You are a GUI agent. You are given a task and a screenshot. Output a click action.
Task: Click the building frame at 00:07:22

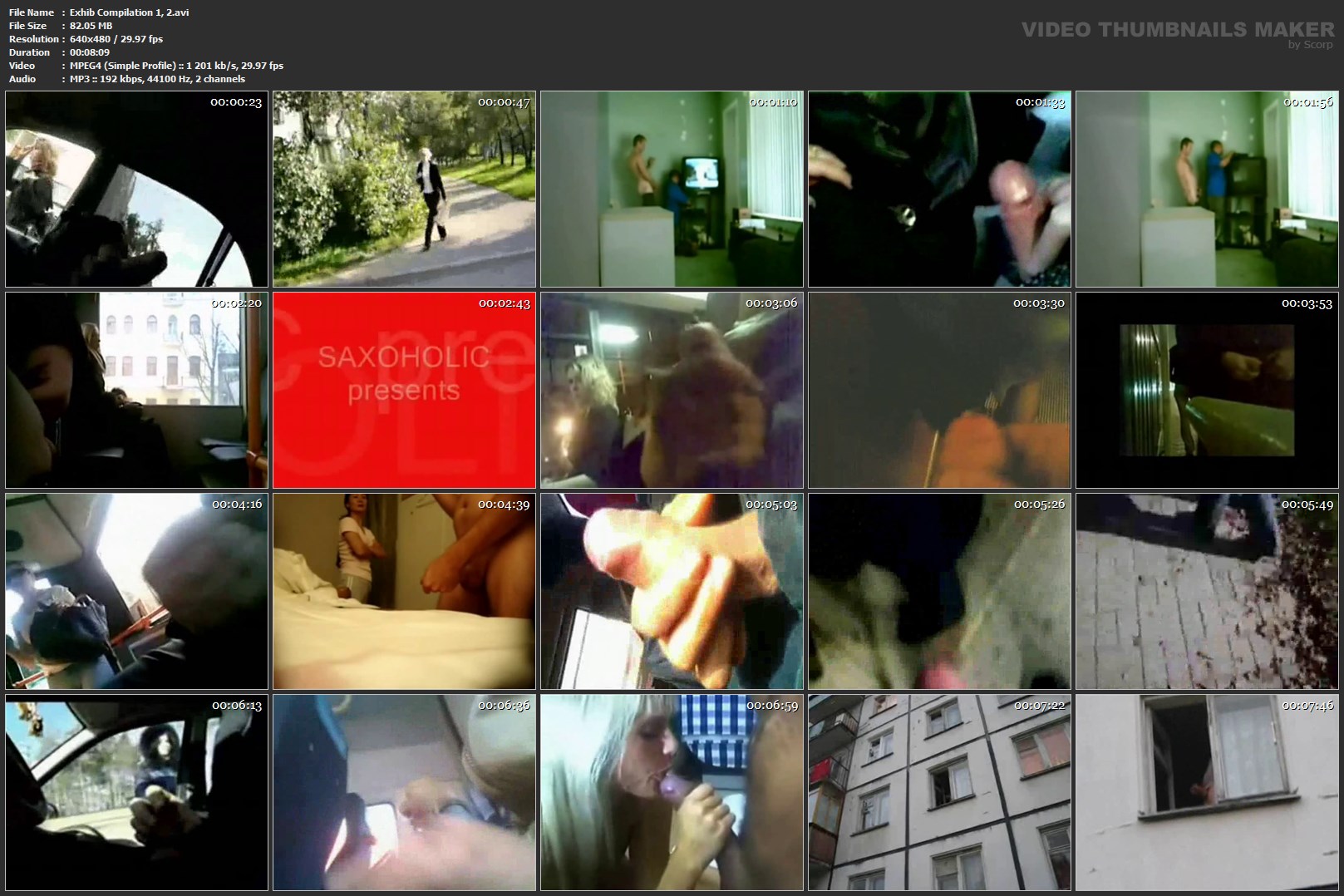pos(939,792)
